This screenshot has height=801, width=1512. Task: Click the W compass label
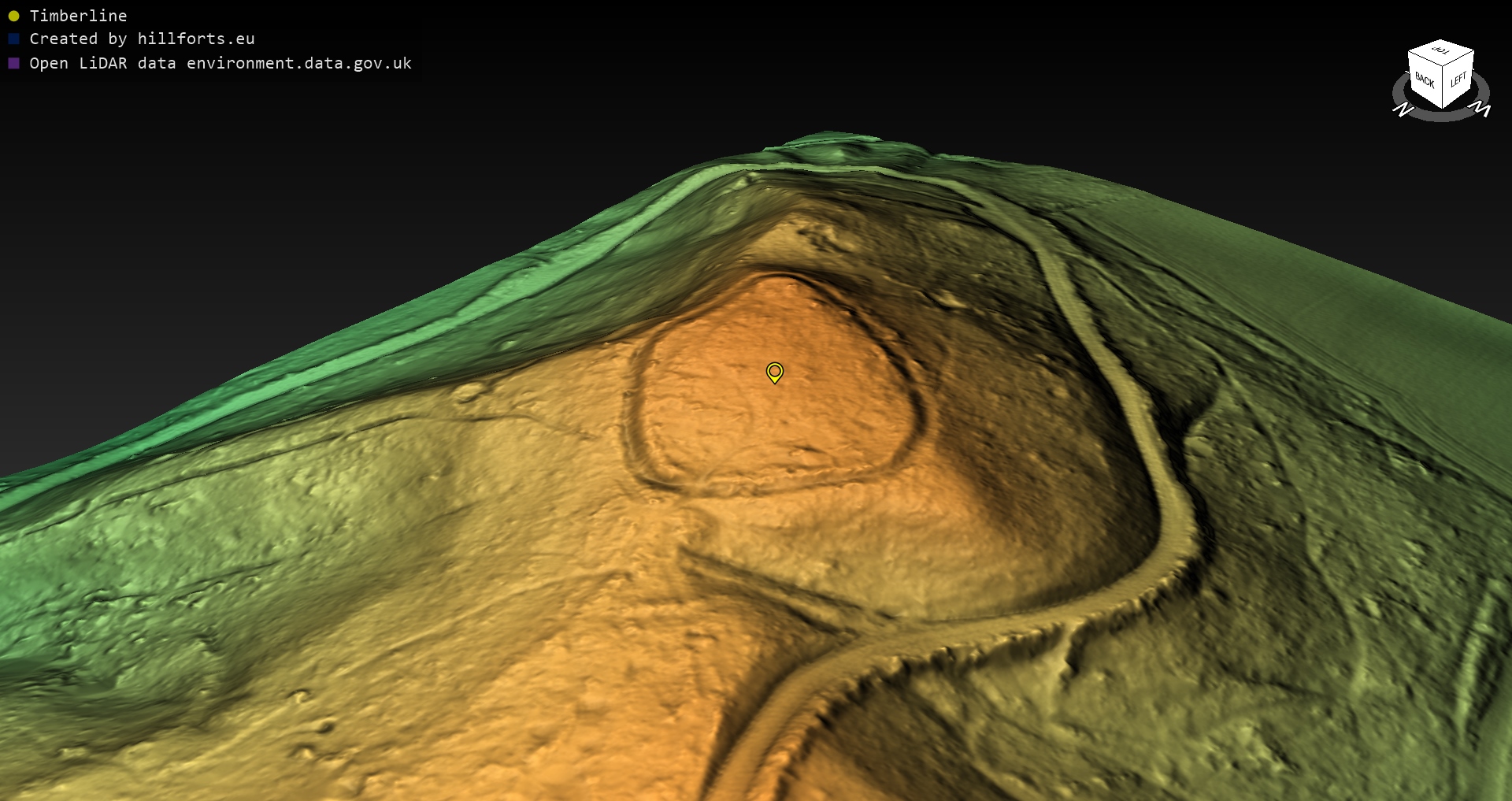coord(1481,109)
